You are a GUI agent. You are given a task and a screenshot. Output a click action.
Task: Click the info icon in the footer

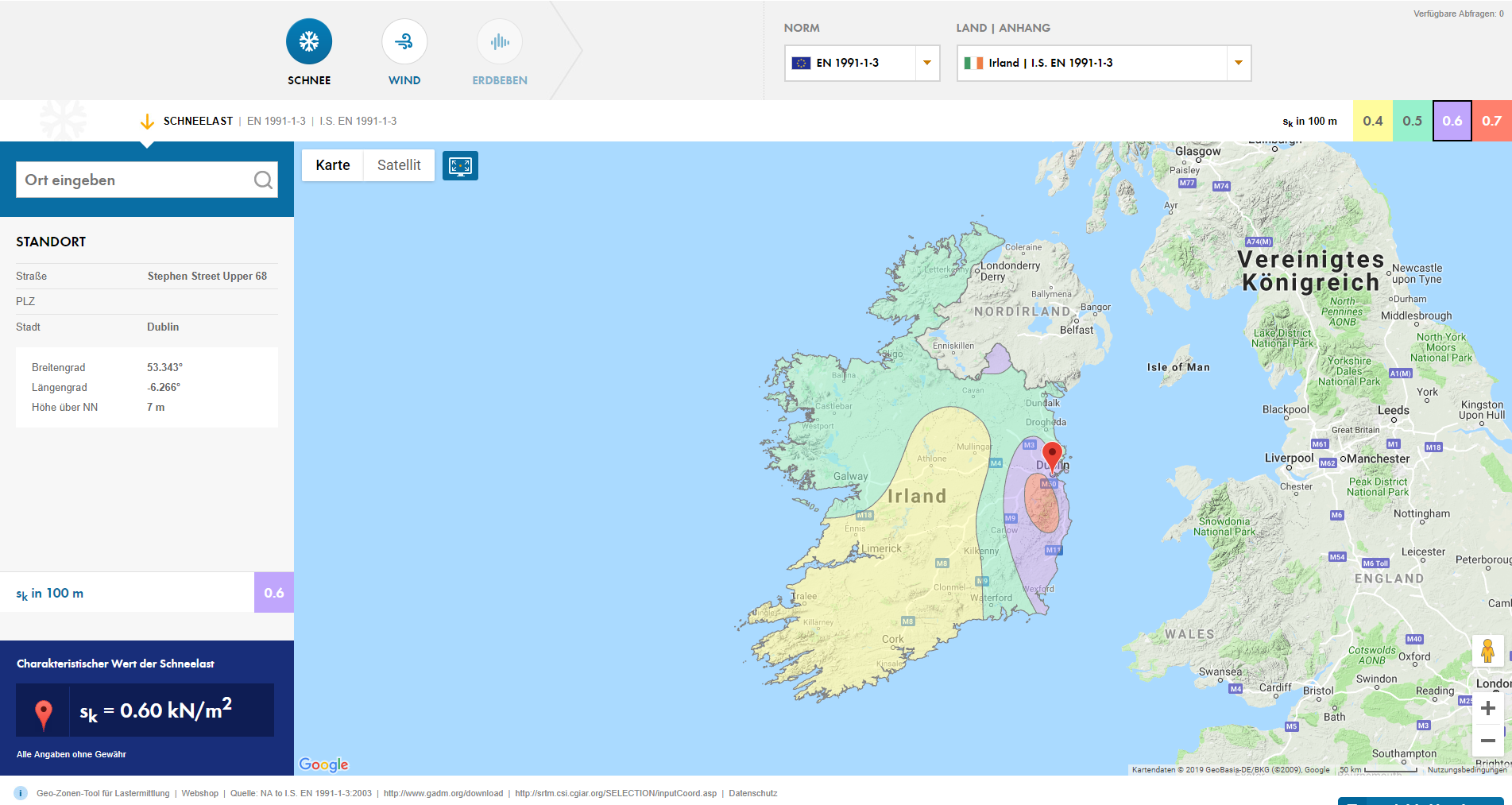tap(18, 793)
